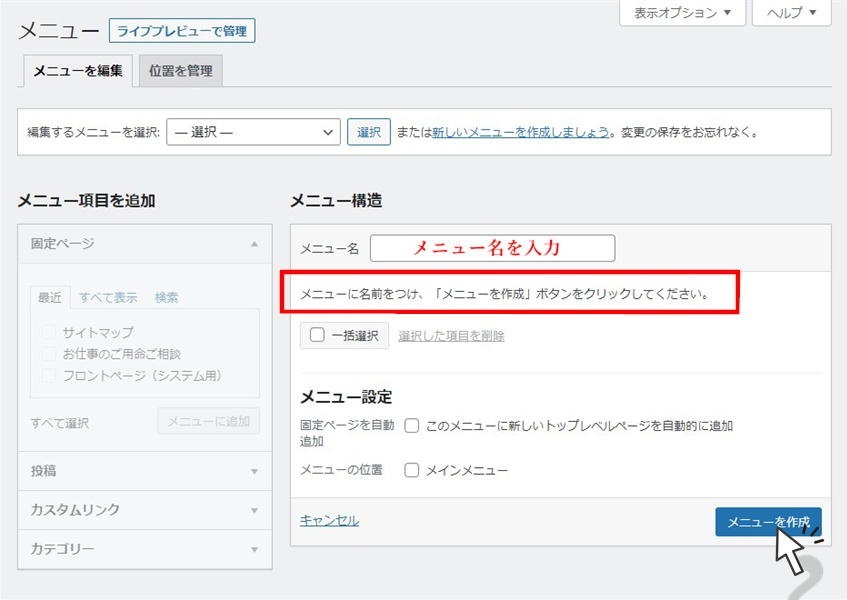Click the キャンセル link

click(x=329, y=521)
